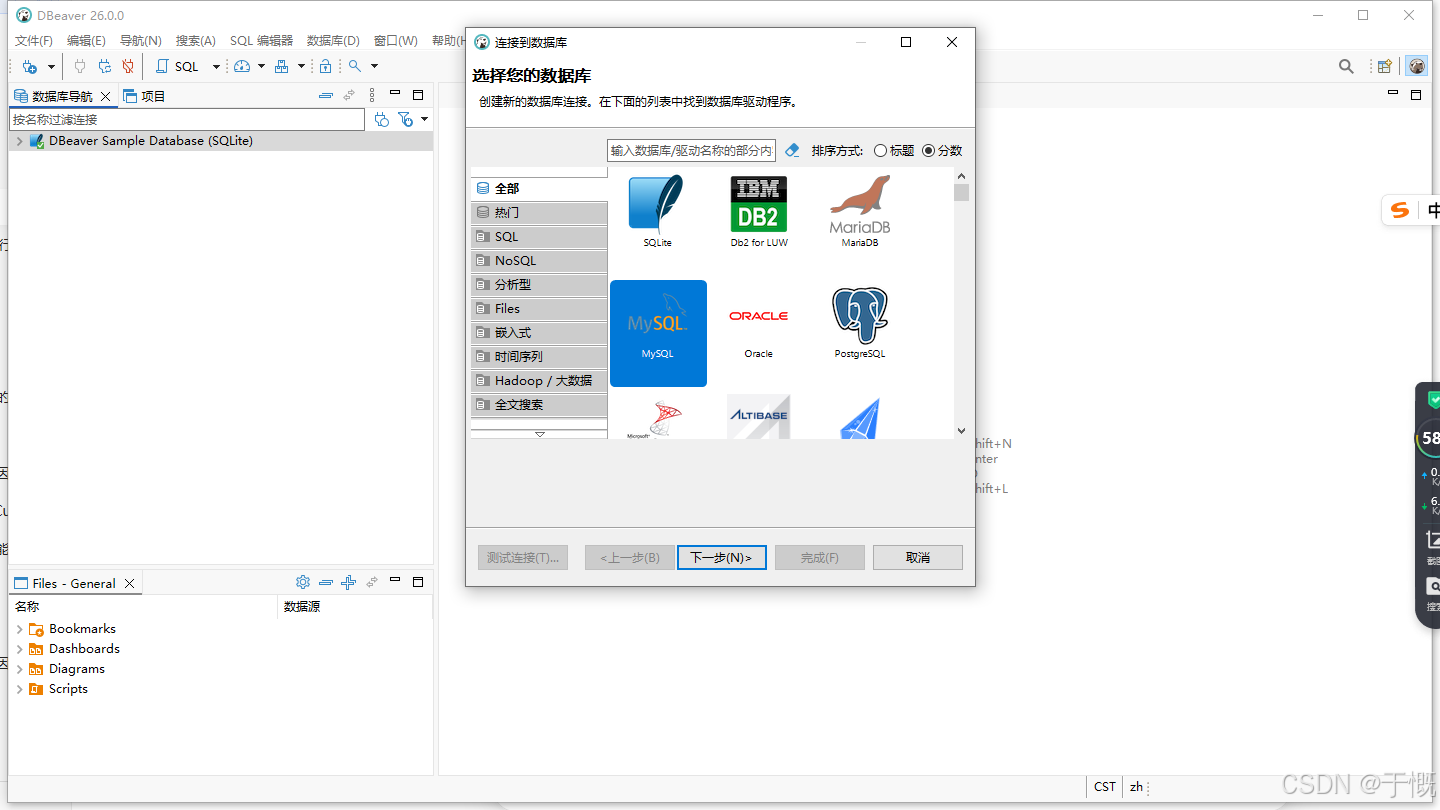Pick the MariaDB database driver
The height and width of the screenshot is (810, 1440).
coord(860,205)
